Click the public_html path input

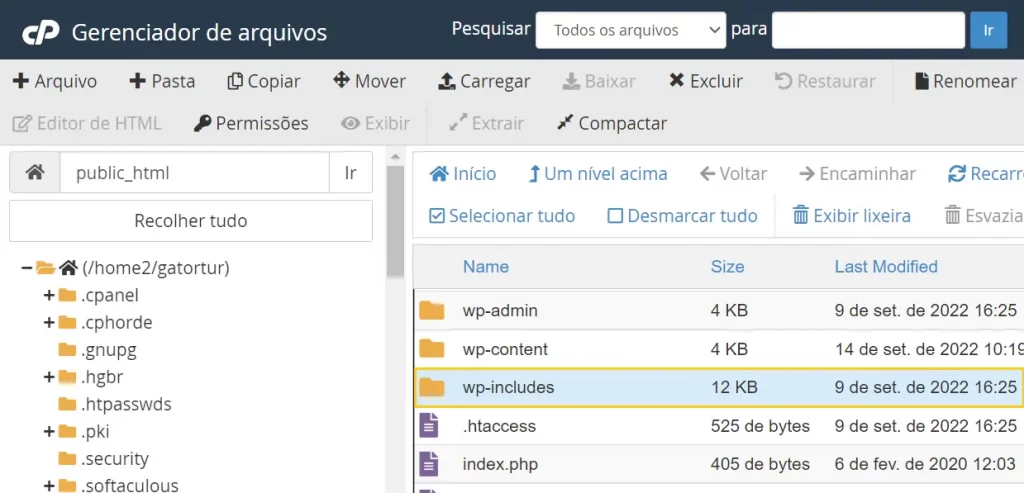pyautogui.click(x=194, y=172)
